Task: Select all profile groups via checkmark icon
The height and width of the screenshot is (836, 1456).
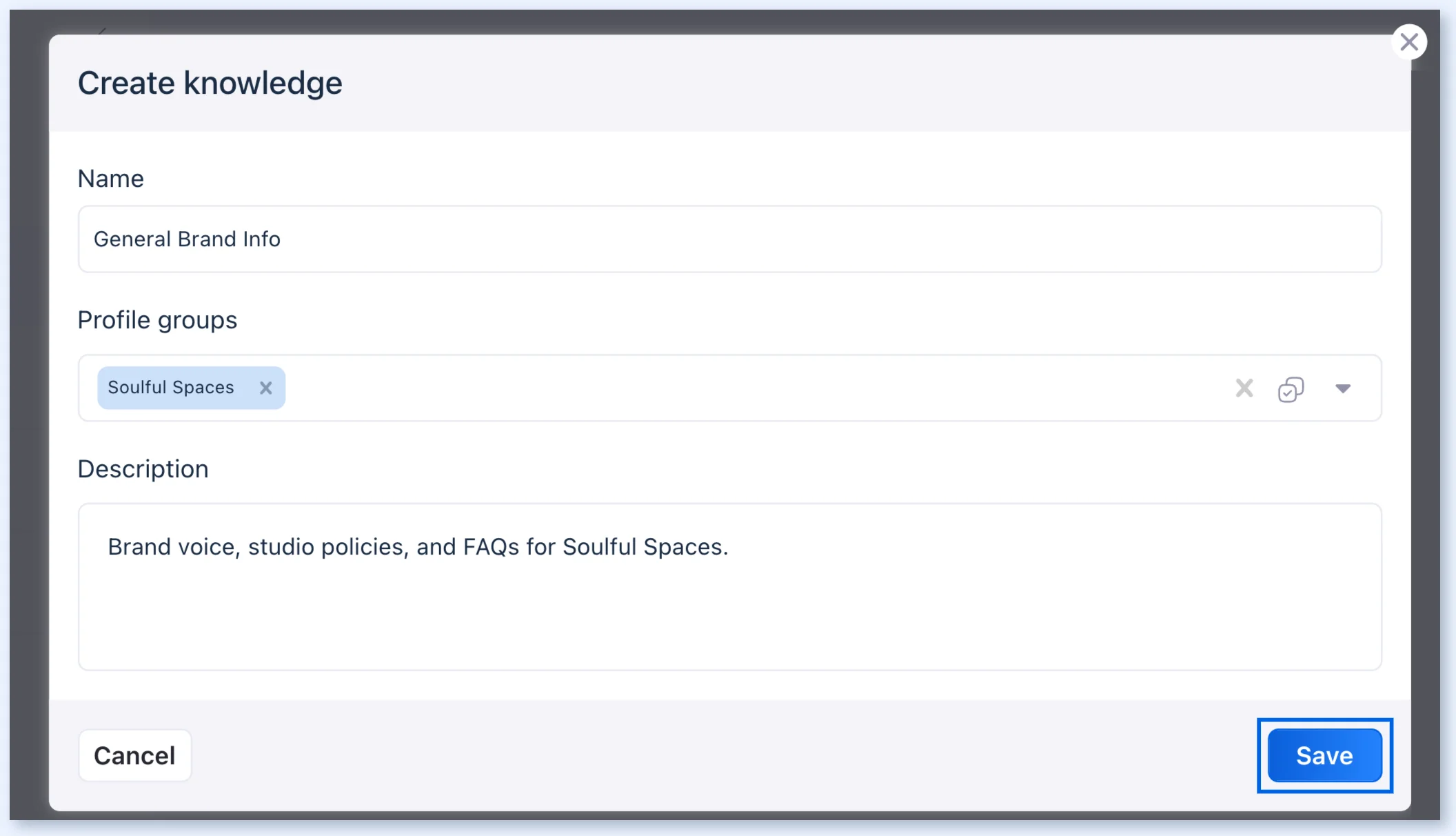Action: [x=1291, y=389]
